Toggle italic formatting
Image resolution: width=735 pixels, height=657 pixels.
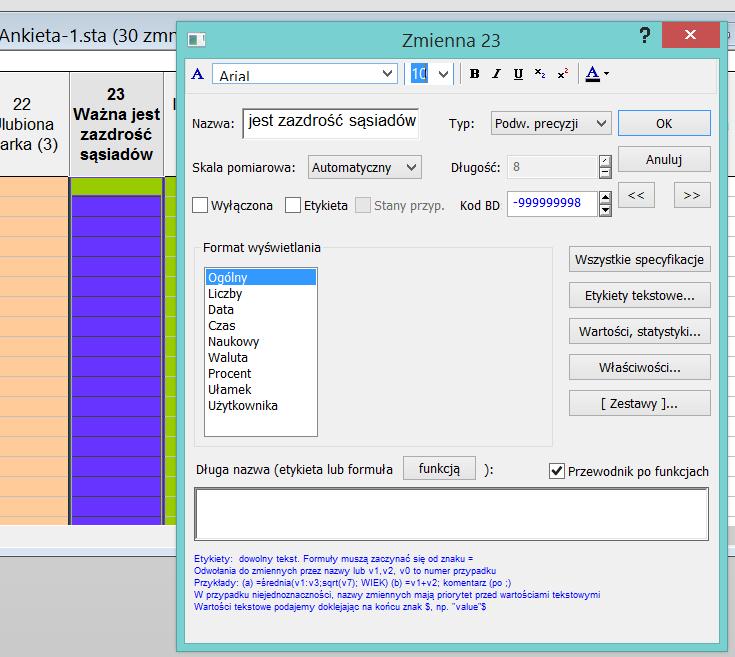click(496, 74)
